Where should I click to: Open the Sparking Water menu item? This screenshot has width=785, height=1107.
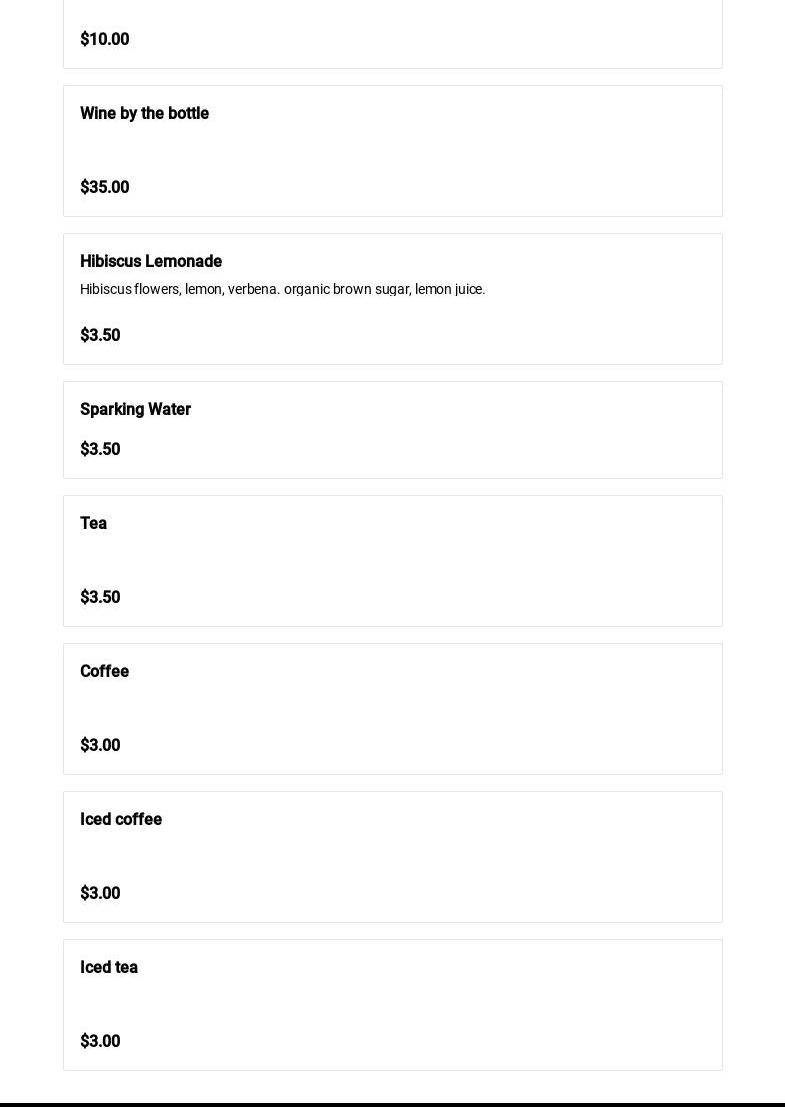(x=392, y=430)
